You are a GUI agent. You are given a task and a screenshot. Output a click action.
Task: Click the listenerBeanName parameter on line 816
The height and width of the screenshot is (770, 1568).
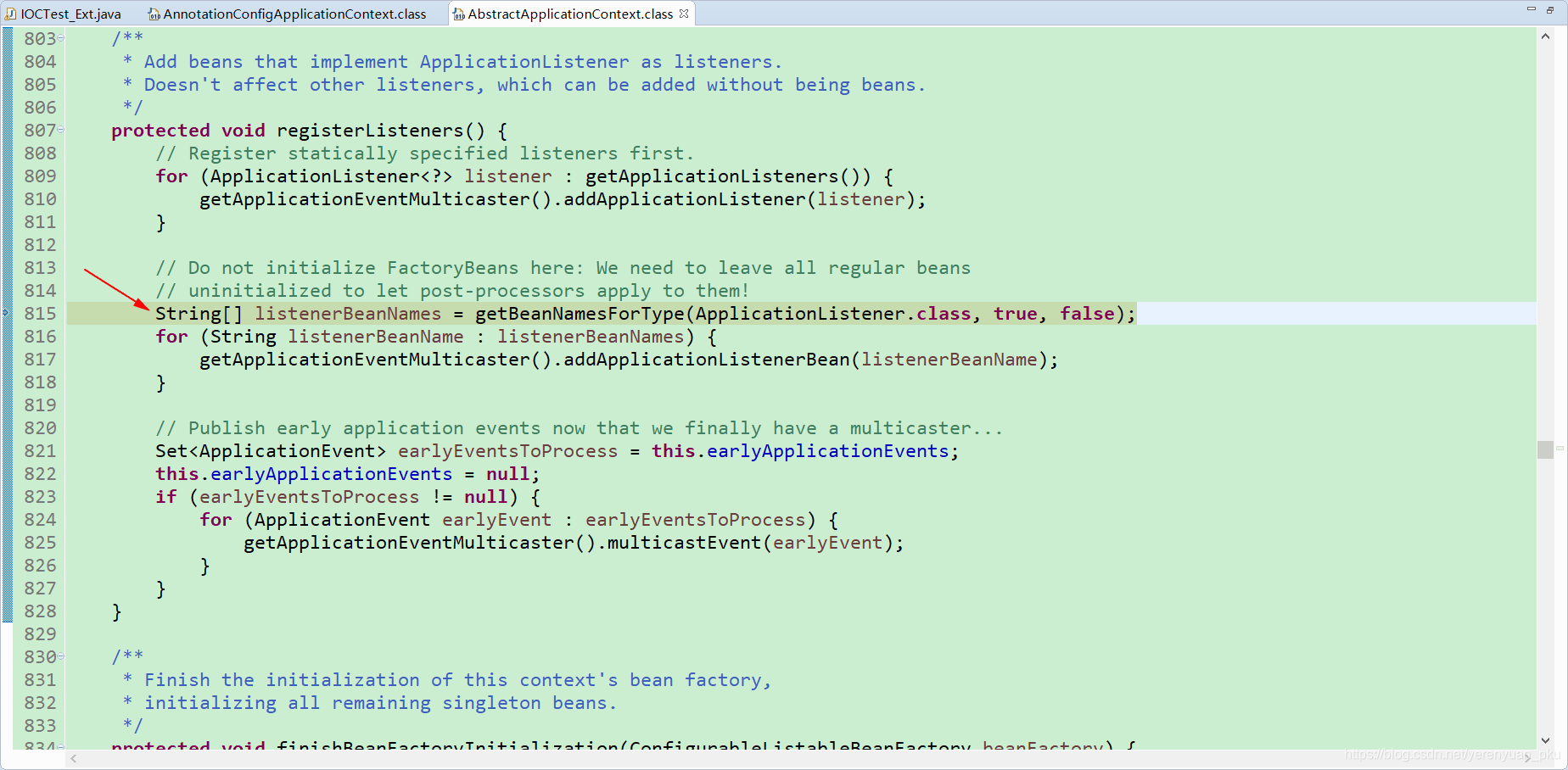376,337
